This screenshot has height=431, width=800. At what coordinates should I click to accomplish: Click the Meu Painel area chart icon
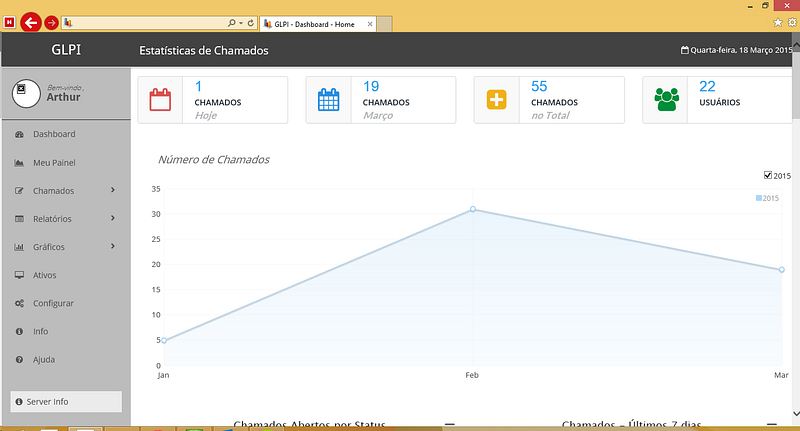[19, 163]
